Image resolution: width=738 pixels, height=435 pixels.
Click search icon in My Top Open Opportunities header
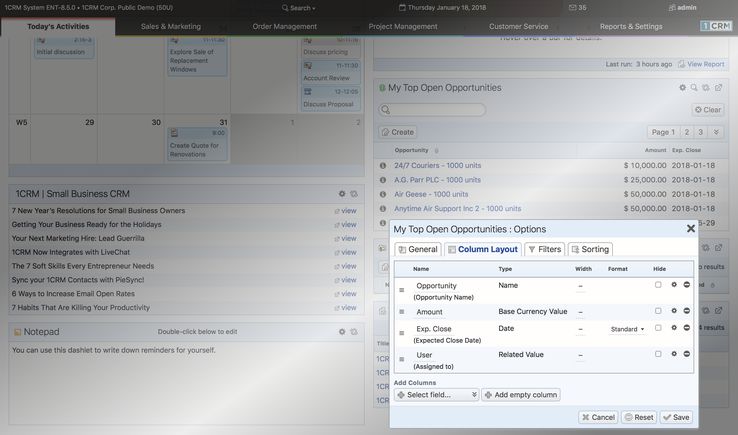694,88
